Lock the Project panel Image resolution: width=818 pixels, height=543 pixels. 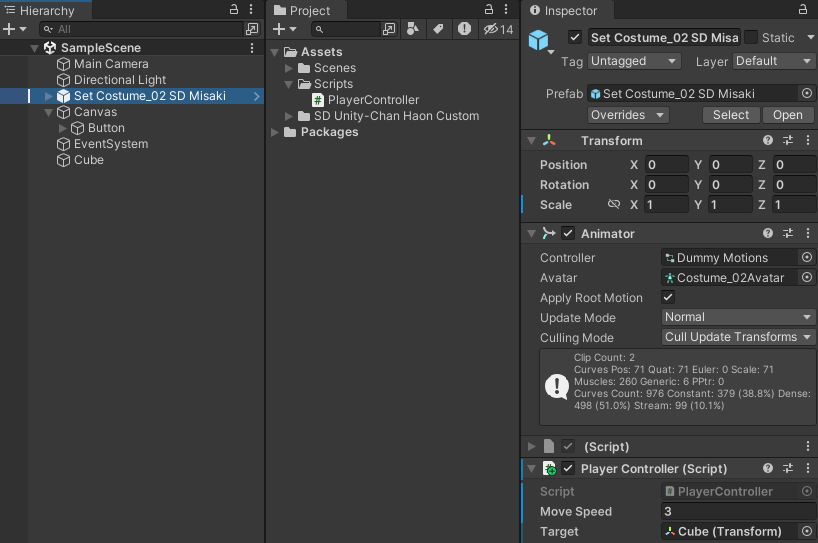(x=489, y=9)
